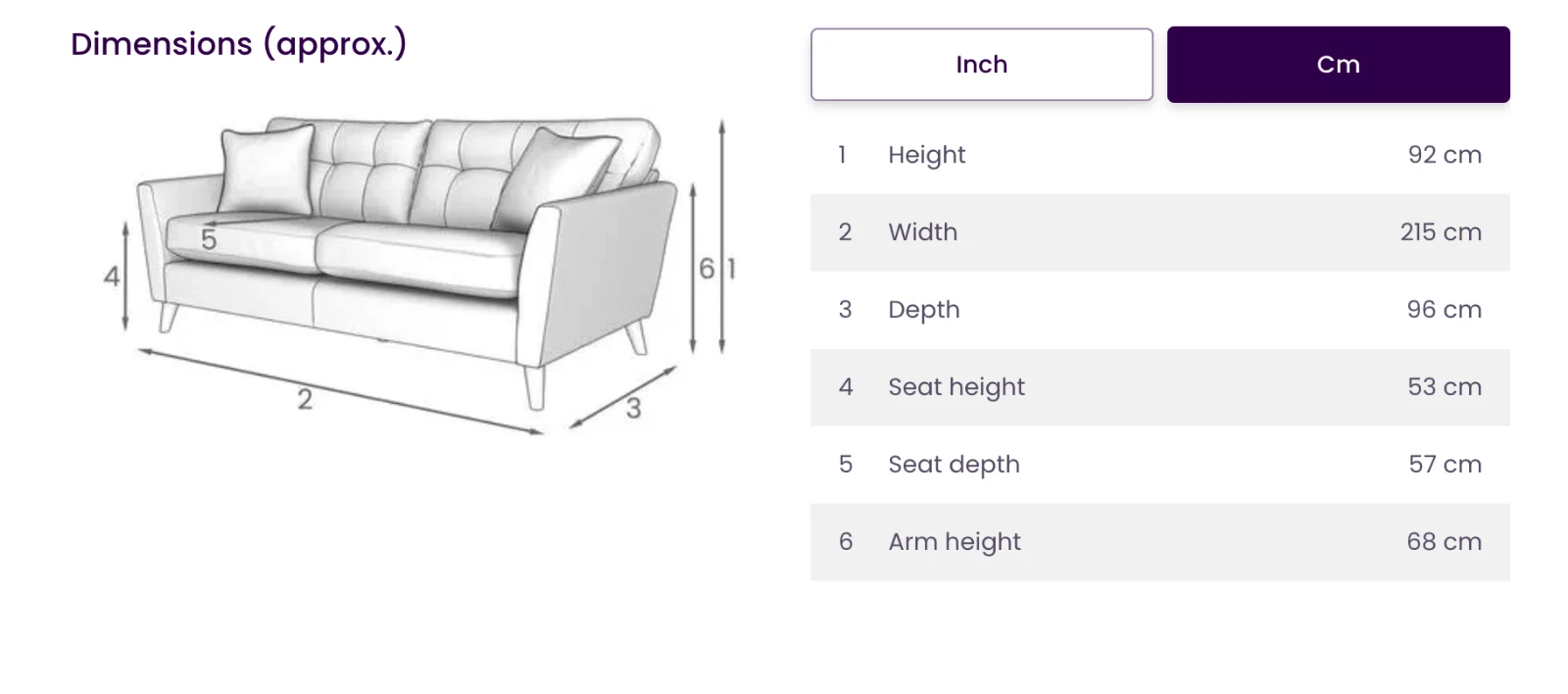Click the Depth 96 cm row

1159,310
